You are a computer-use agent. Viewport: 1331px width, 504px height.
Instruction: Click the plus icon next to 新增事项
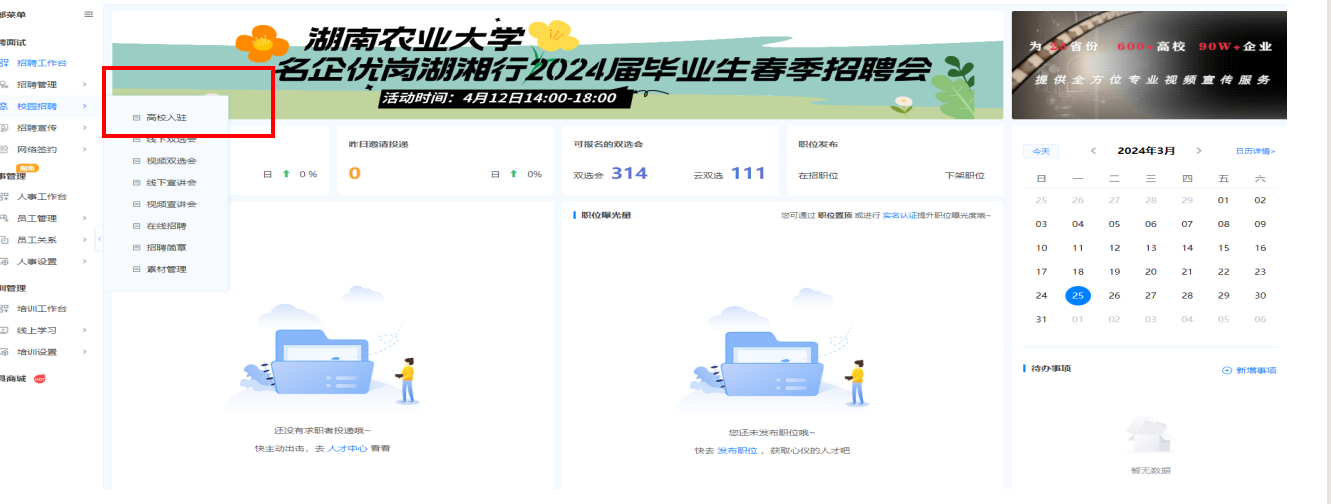click(x=1227, y=370)
